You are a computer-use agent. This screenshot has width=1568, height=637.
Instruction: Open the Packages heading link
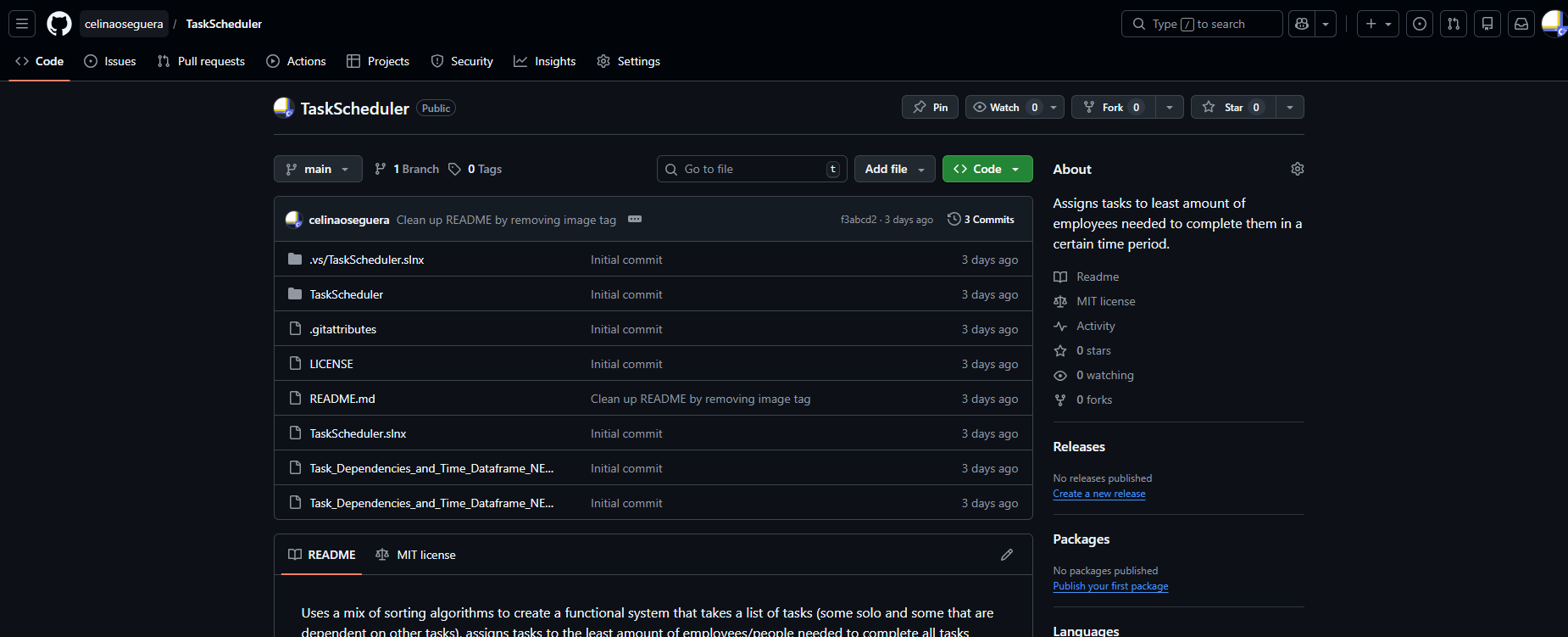coord(1081,539)
